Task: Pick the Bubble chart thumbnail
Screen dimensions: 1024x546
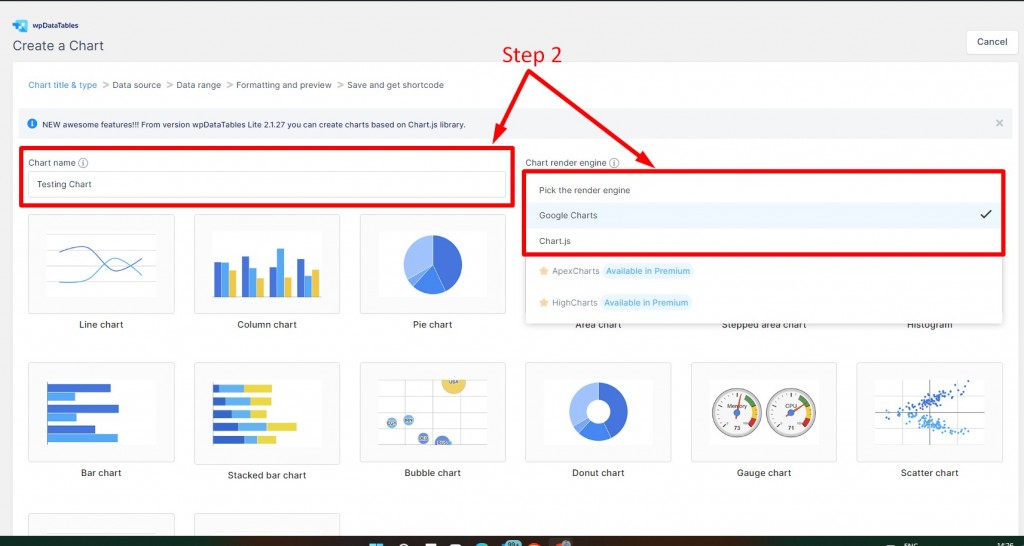Action: [x=432, y=412]
